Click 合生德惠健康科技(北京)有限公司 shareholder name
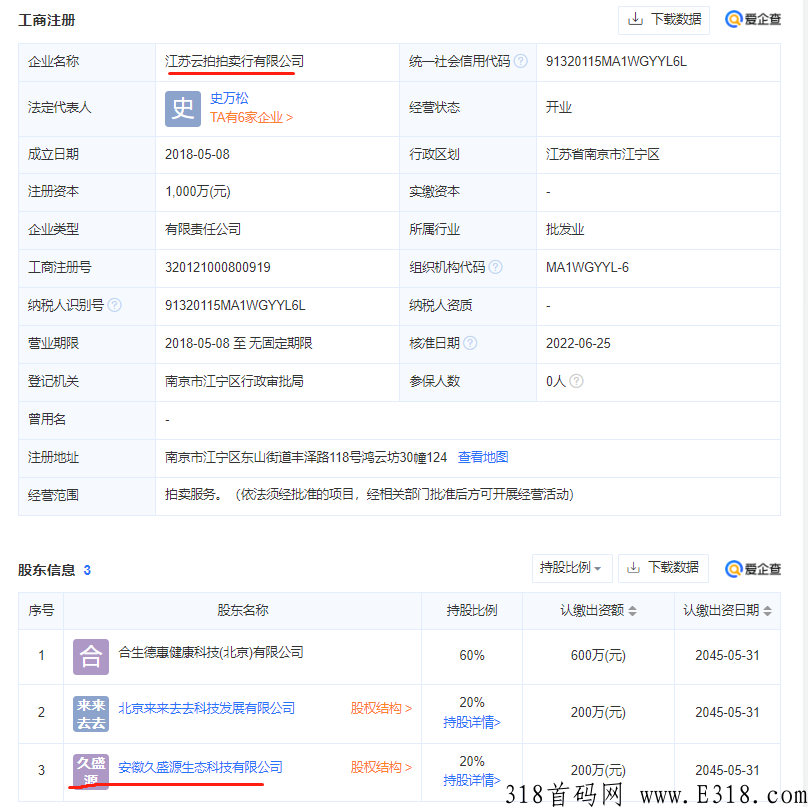808x807 pixels. pyautogui.click(x=211, y=652)
